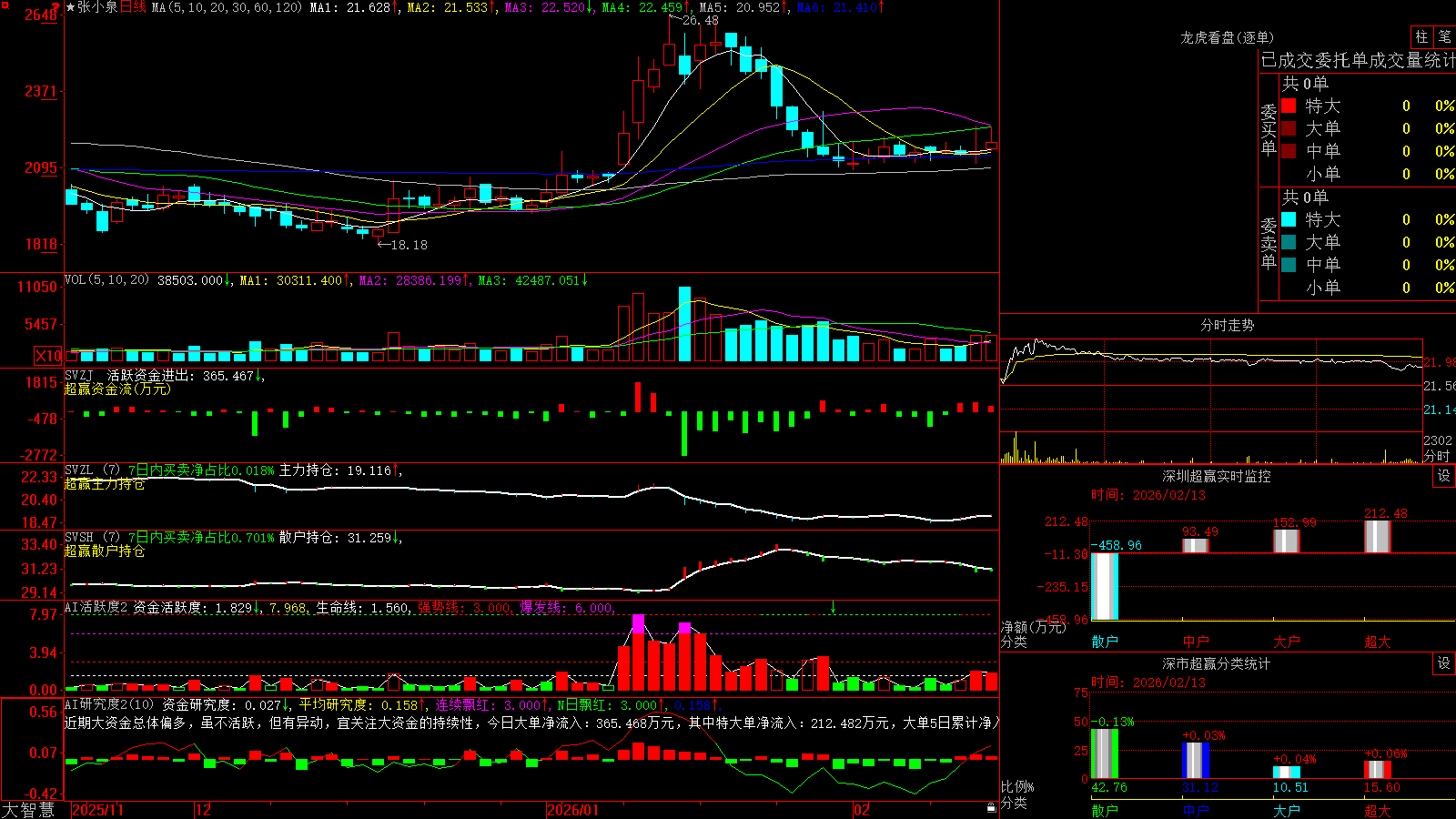This screenshot has height=819, width=1456.
Task: Click the 委买单 section label
Action: tap(1269, 129)
